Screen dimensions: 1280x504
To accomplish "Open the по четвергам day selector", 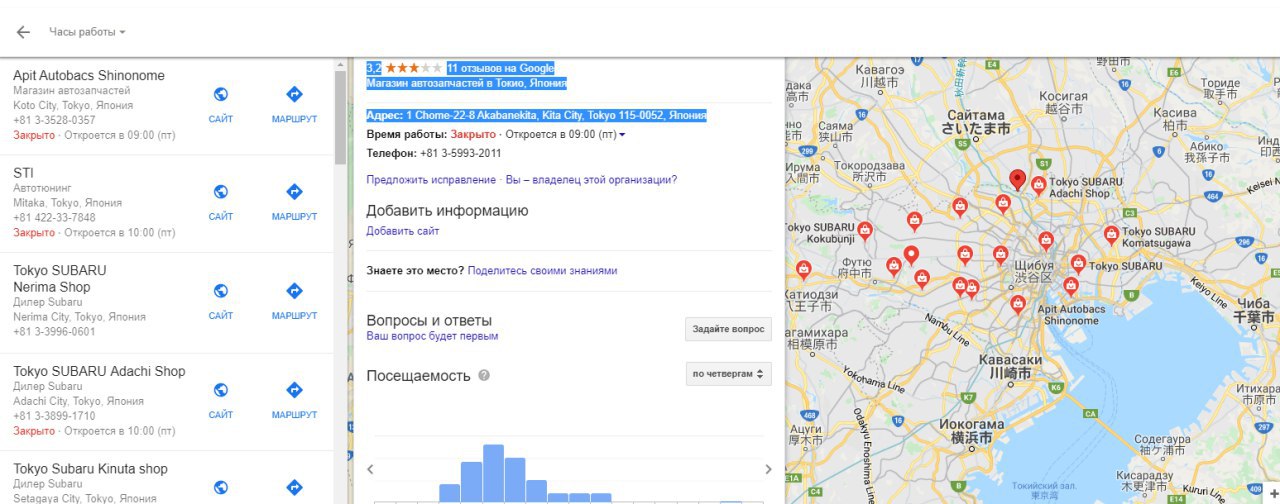I will pyautogui.click(x=728, y=374).
